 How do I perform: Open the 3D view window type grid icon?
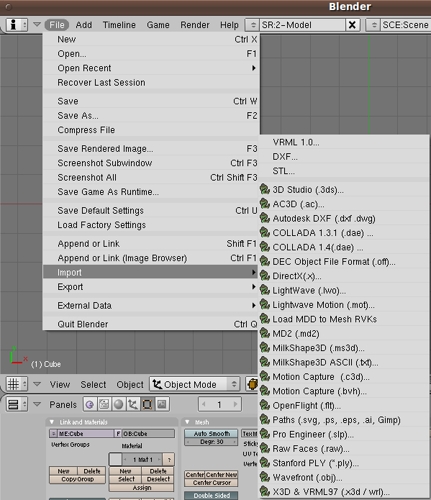tap(17, 384)
